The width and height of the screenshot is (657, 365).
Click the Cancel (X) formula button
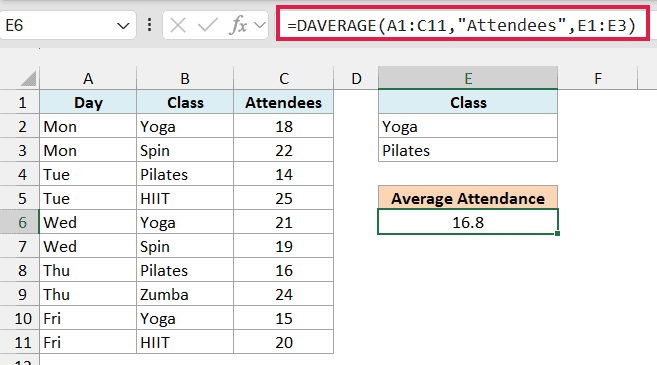coord(178,26)
